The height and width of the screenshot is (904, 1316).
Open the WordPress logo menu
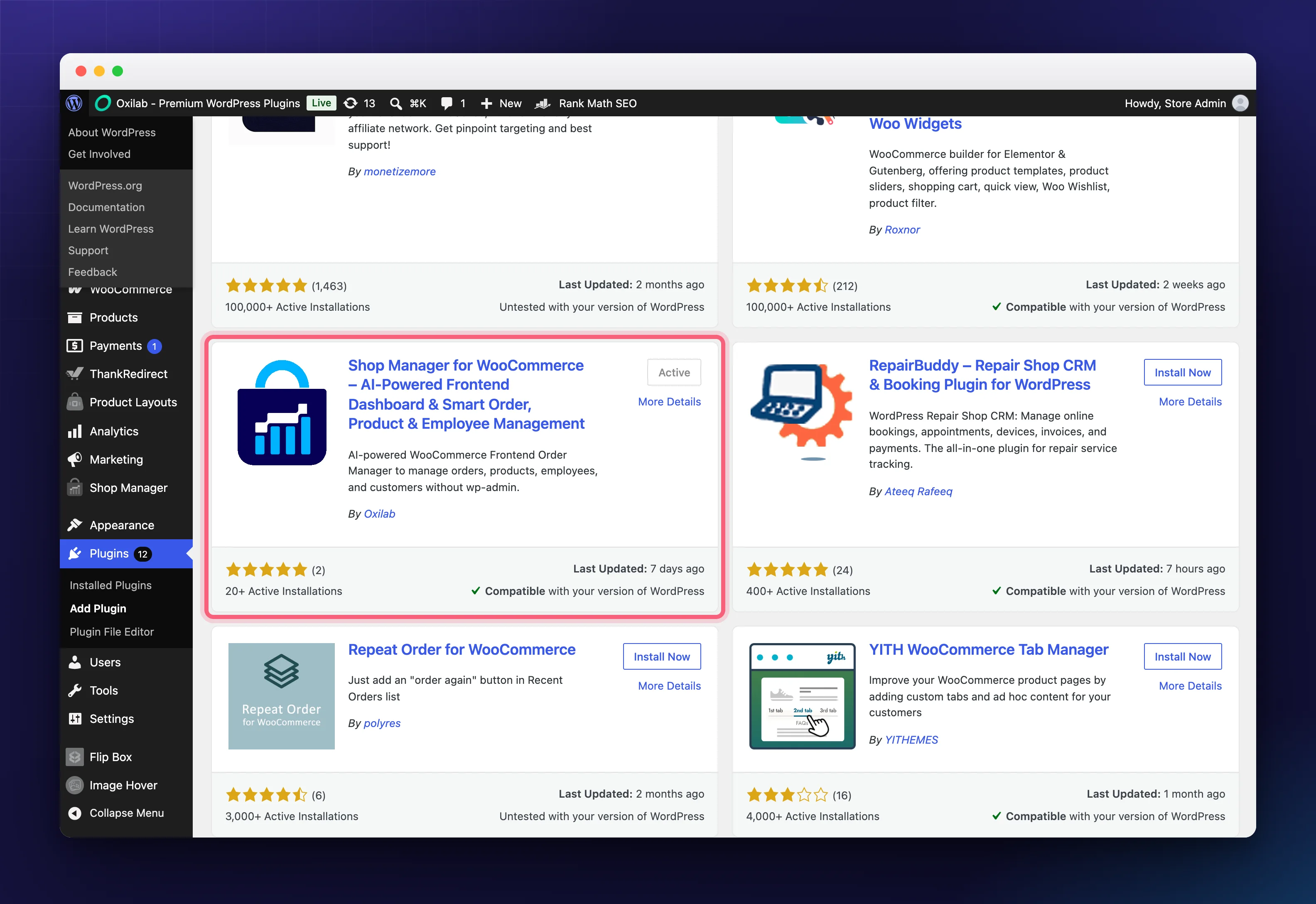tap(74, 103)
